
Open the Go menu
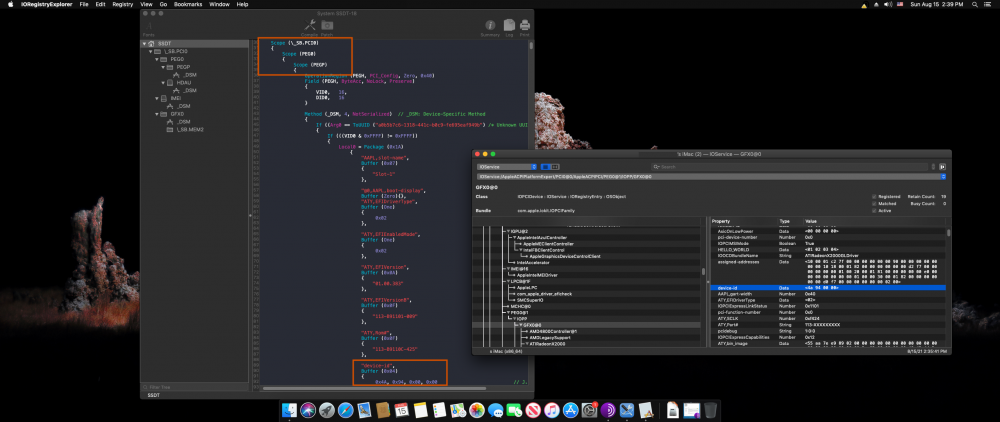pyautogui.click(x=163, y=4)
